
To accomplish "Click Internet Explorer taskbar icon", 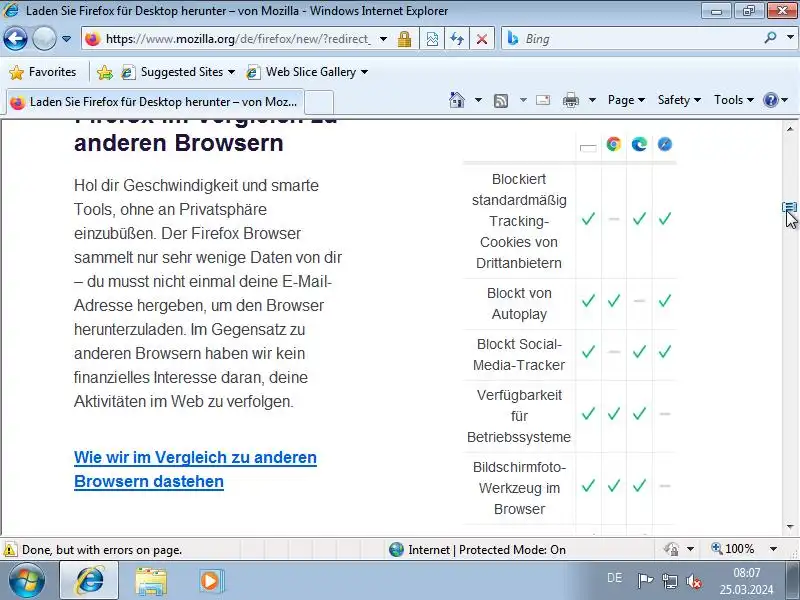I will click(89, 581).
